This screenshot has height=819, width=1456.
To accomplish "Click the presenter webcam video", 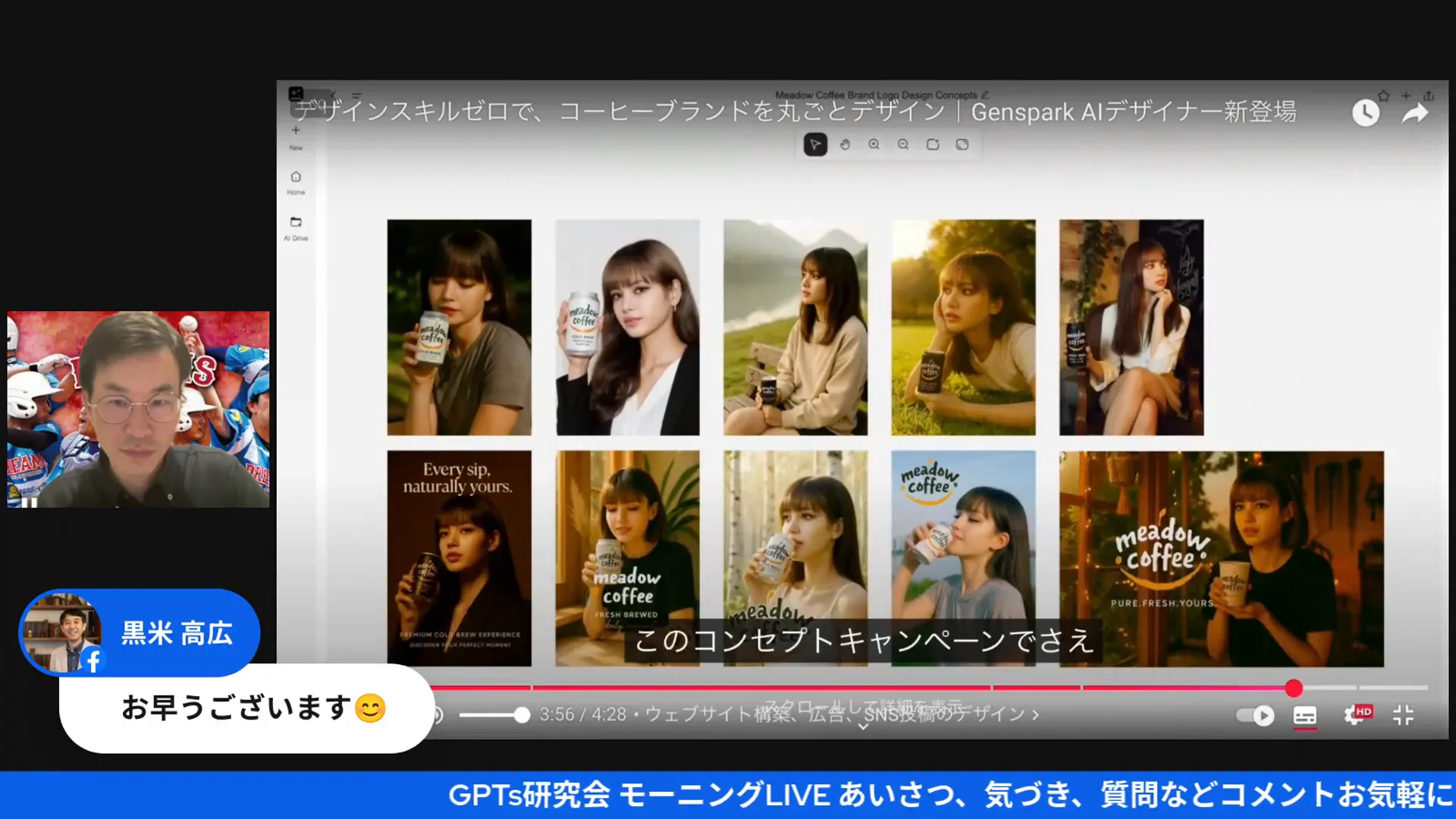I will click(x=138, y=409).
